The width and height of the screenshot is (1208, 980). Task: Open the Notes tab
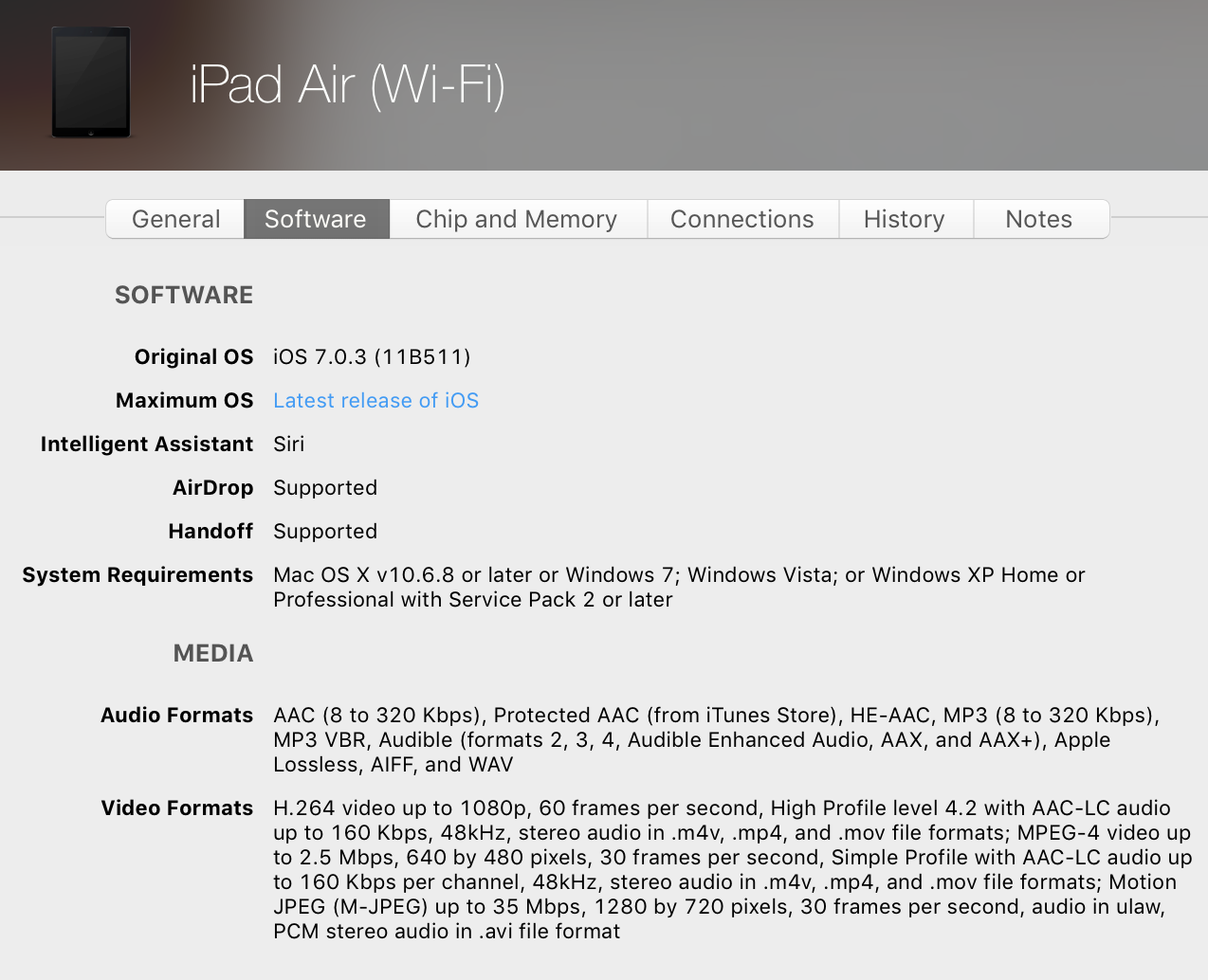coord(1039,219)
